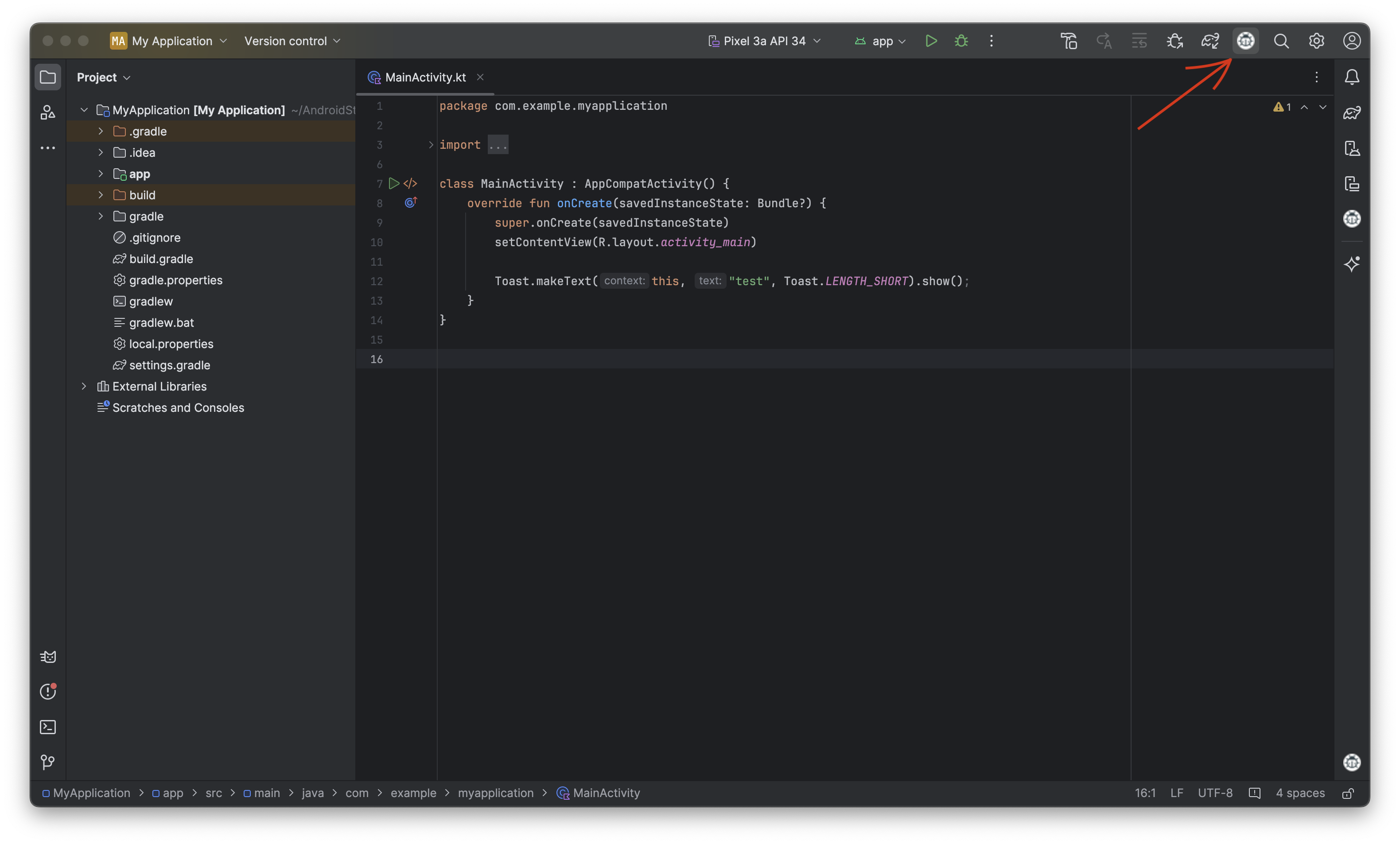Image resolution: width=1400 pixels, height=844 pixels.
Task: Open the Version control menu
Action: tap(292, 41)
